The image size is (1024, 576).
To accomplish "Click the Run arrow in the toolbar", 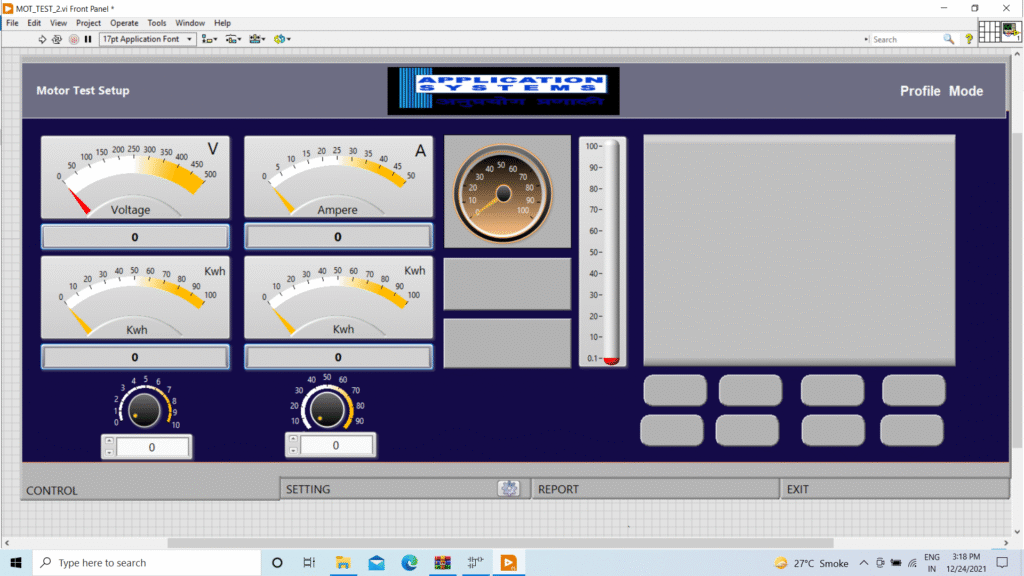I will [42, 39].
